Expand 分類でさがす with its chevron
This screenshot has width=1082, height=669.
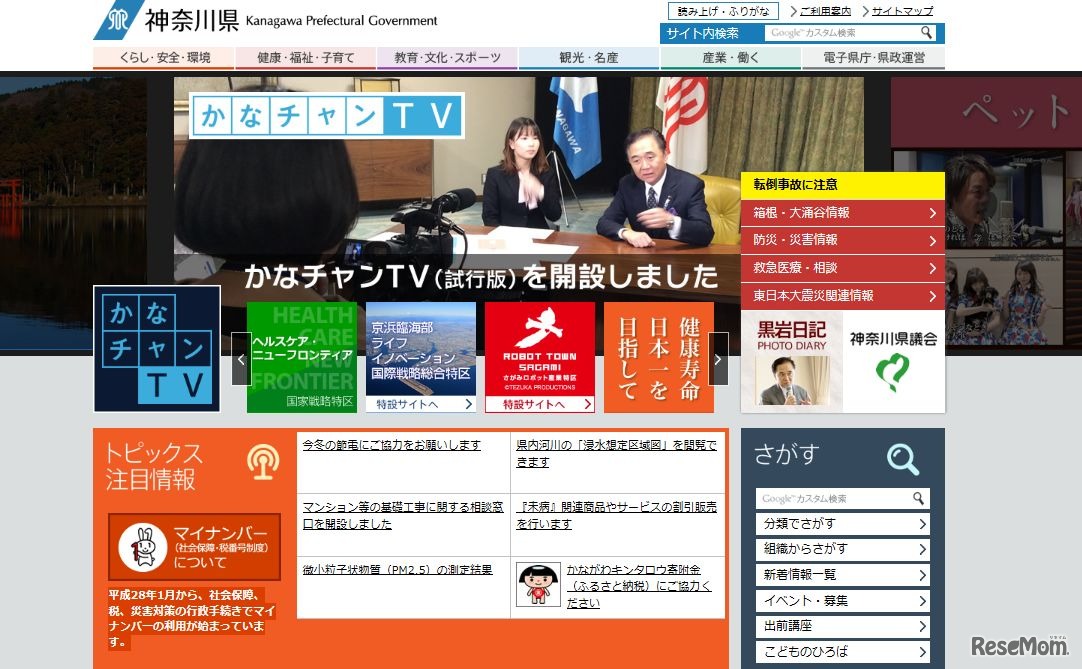coord(925,523)
